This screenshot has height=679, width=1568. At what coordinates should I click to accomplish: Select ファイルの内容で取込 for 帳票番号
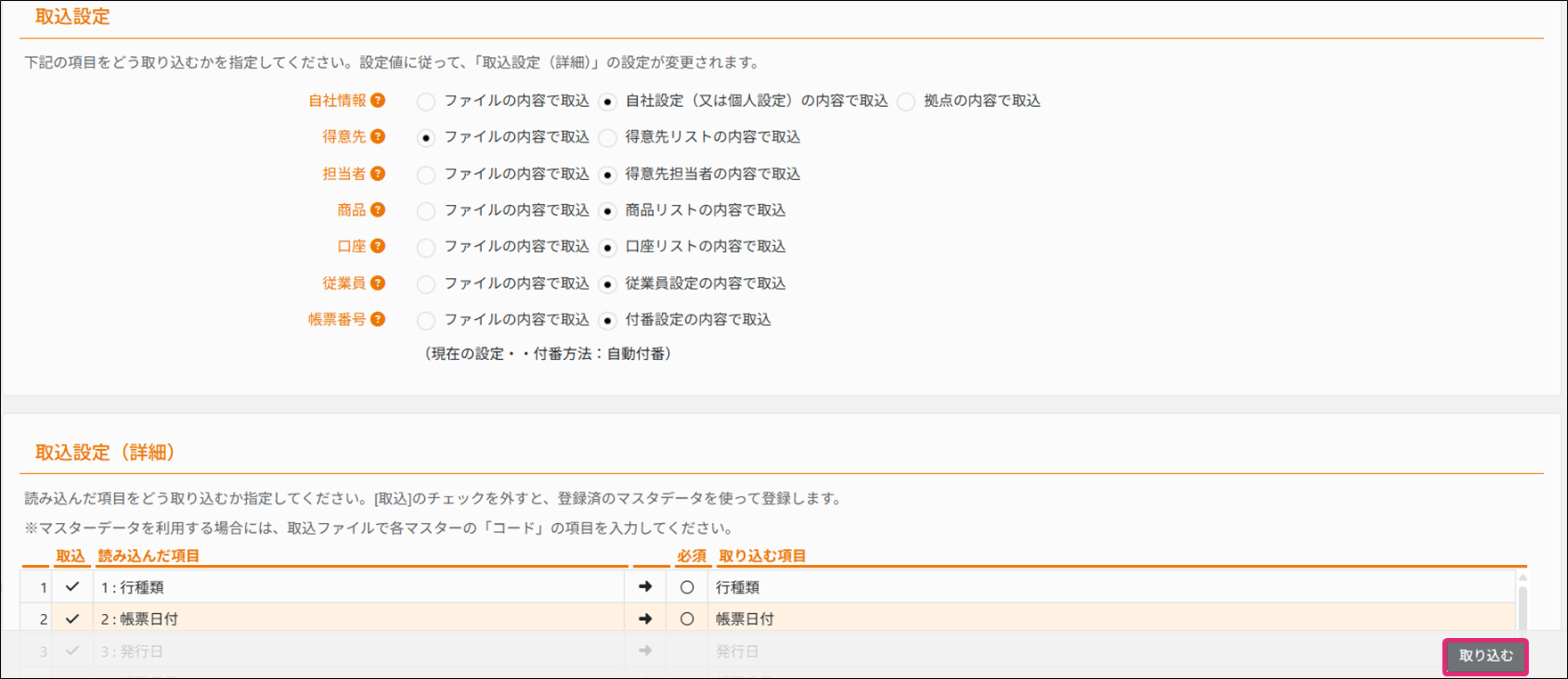pos(427,320)
